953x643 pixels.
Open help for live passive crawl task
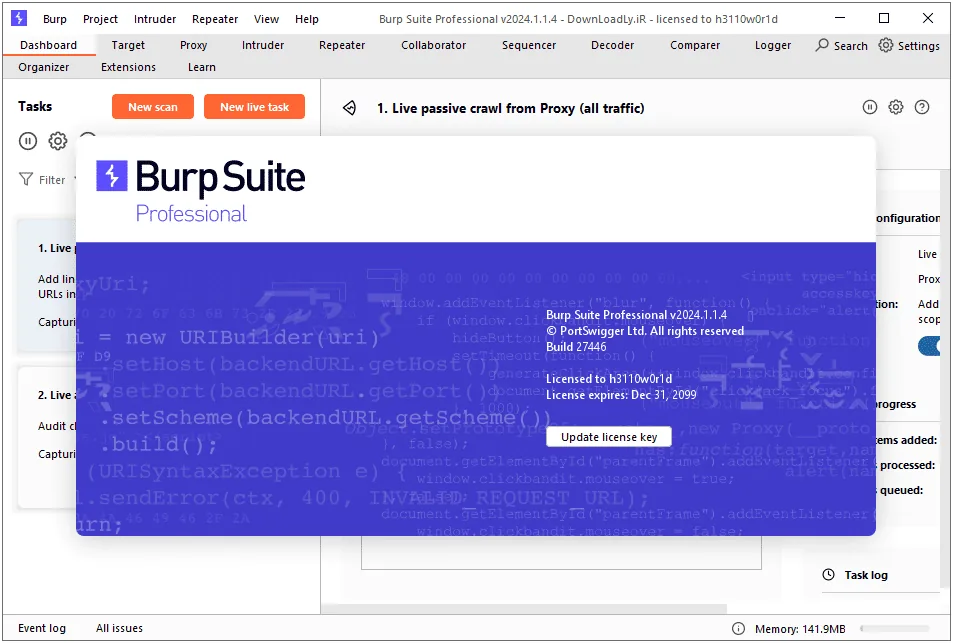click(x=922, y=108)
